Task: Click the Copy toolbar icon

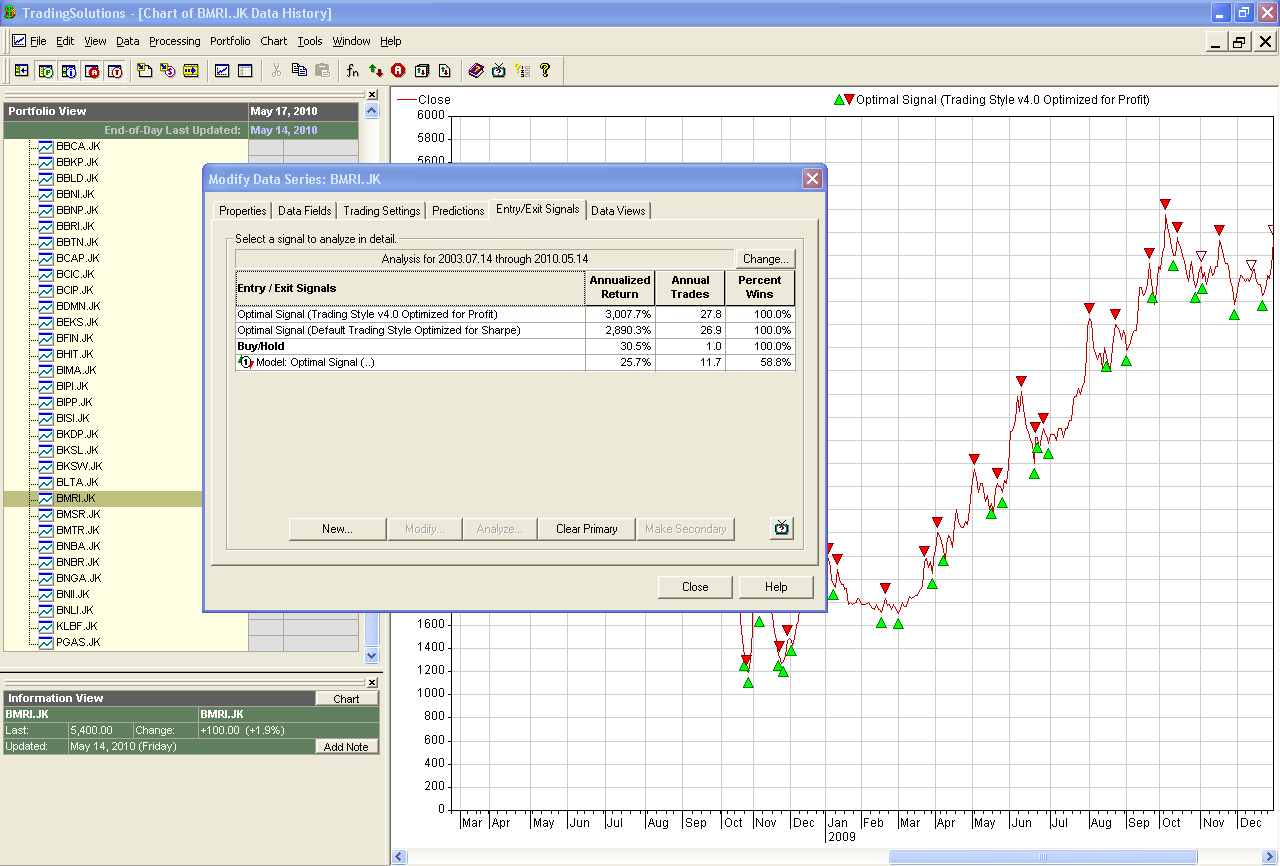Action: pyautogui.click(x=299, y=71)
